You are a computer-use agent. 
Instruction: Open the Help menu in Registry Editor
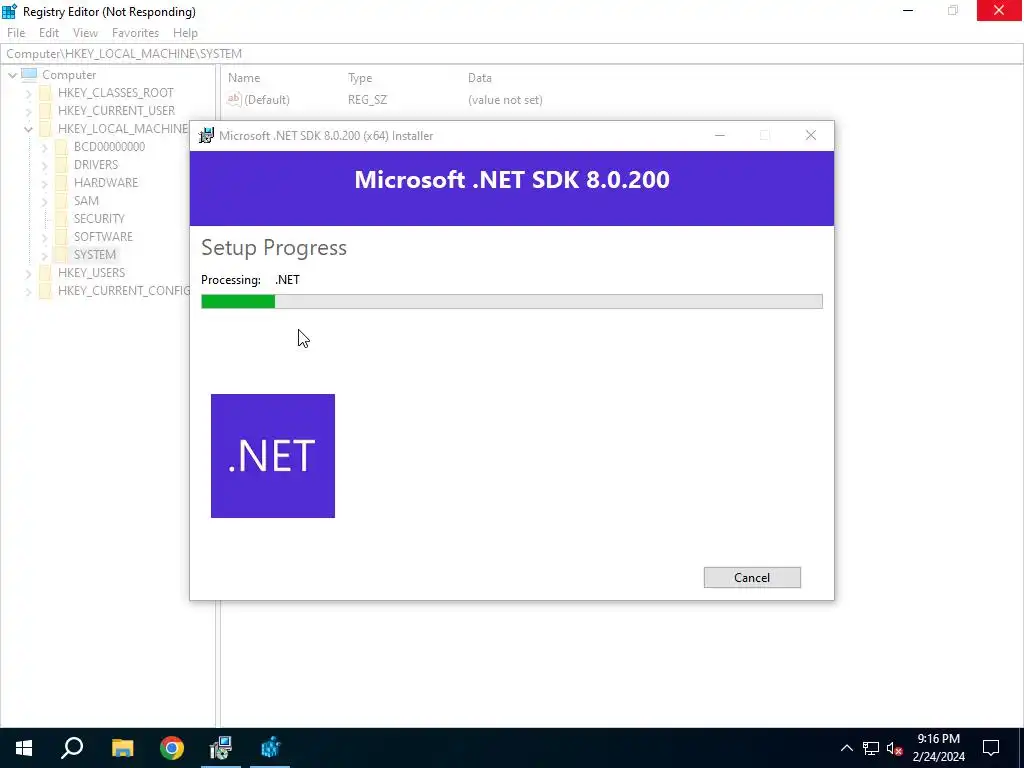pos(185,33)
